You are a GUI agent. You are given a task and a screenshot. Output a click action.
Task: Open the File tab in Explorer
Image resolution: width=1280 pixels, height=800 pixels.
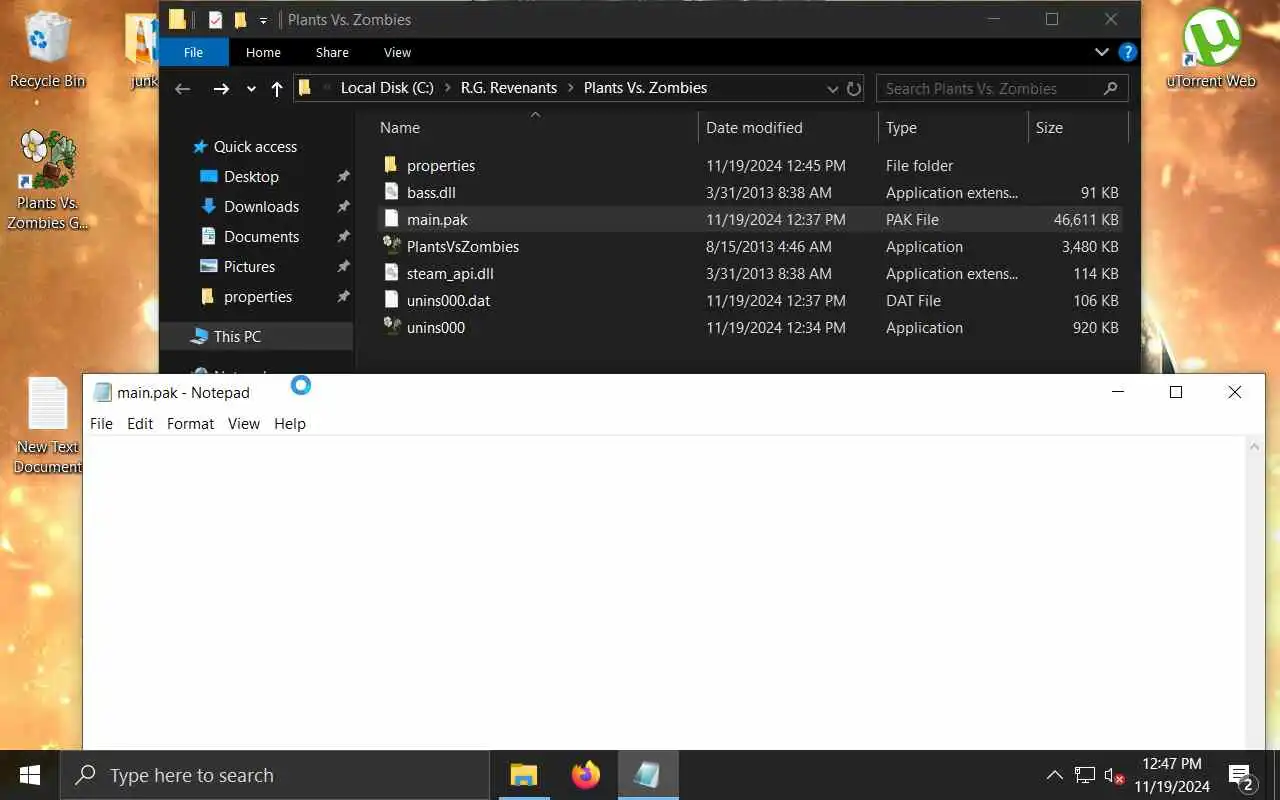pos(194,52)
